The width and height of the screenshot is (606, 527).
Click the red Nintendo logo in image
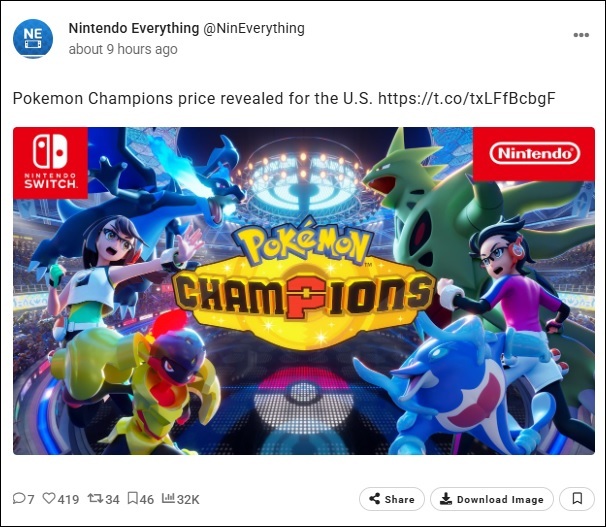[x=535, y=154]
